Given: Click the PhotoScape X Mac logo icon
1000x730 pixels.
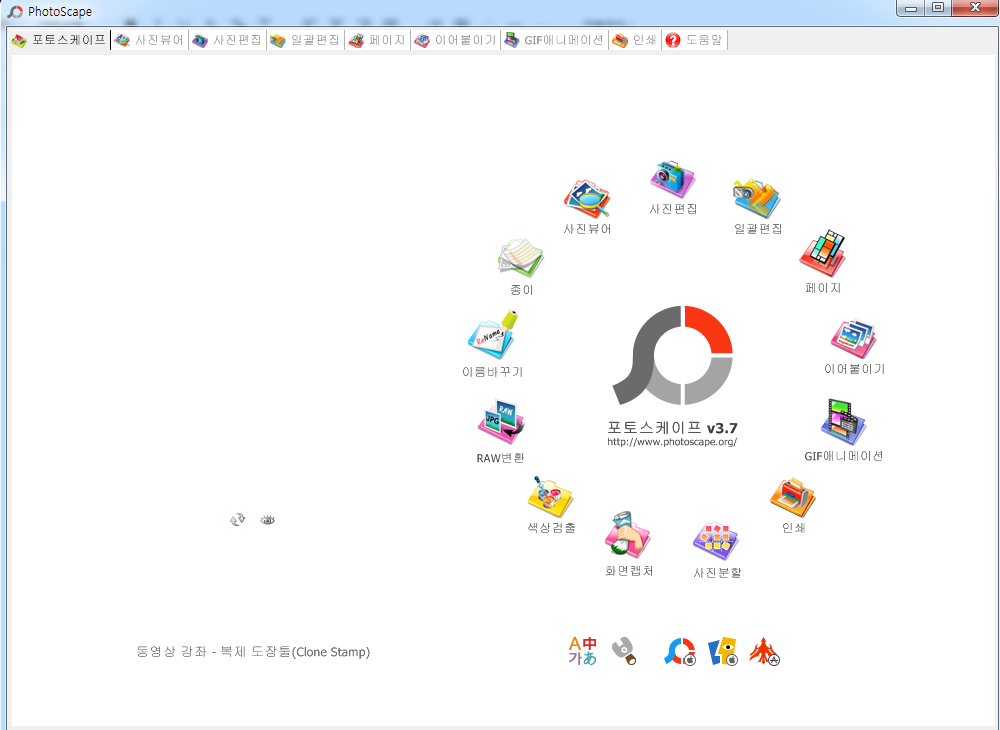Looking at the screenshot, I should pyautogui.click(x=680, y=651).
